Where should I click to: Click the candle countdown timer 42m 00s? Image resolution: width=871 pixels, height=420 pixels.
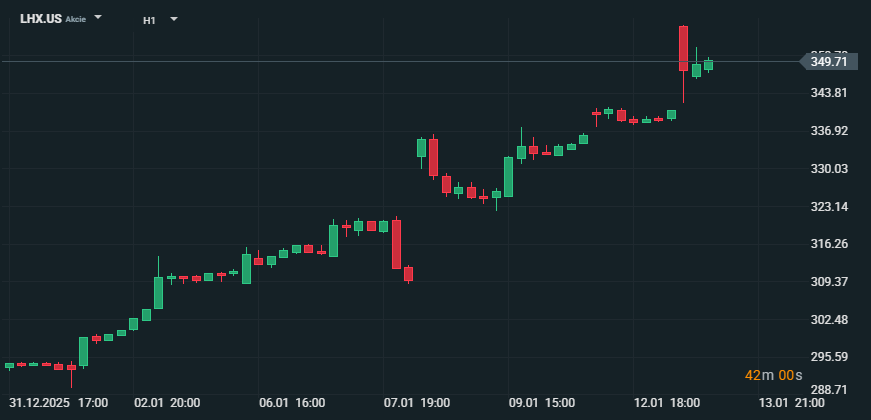774,375
